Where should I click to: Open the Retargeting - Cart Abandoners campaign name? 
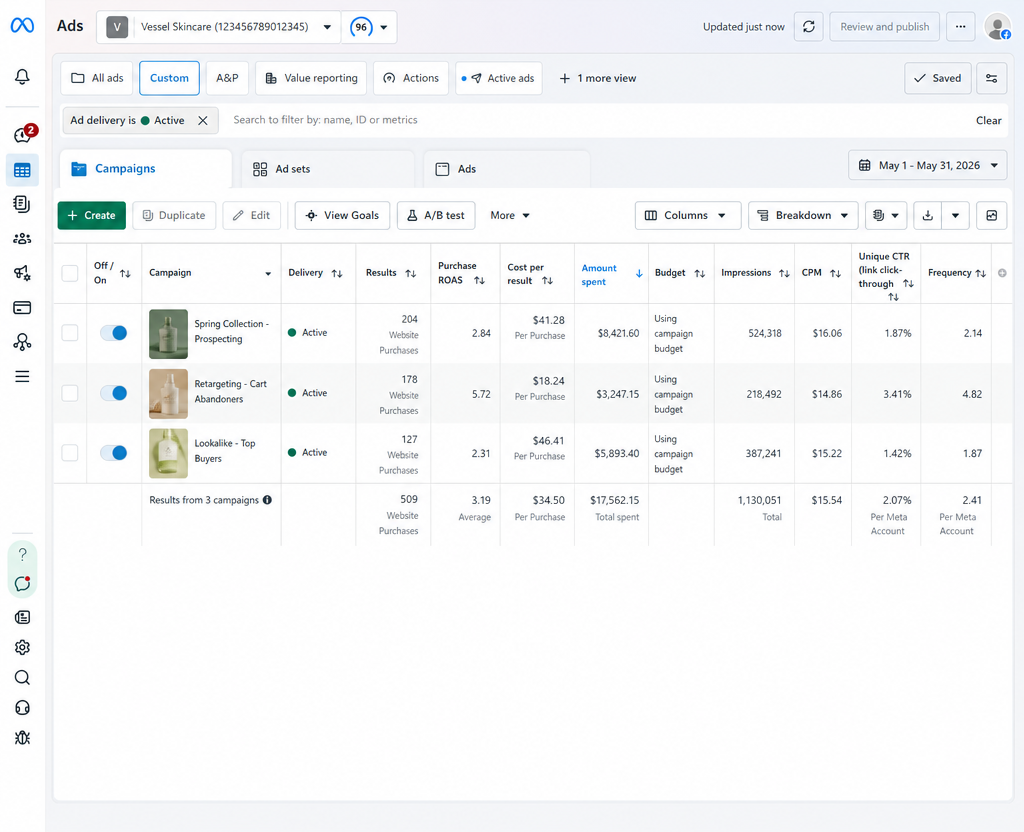231,392
